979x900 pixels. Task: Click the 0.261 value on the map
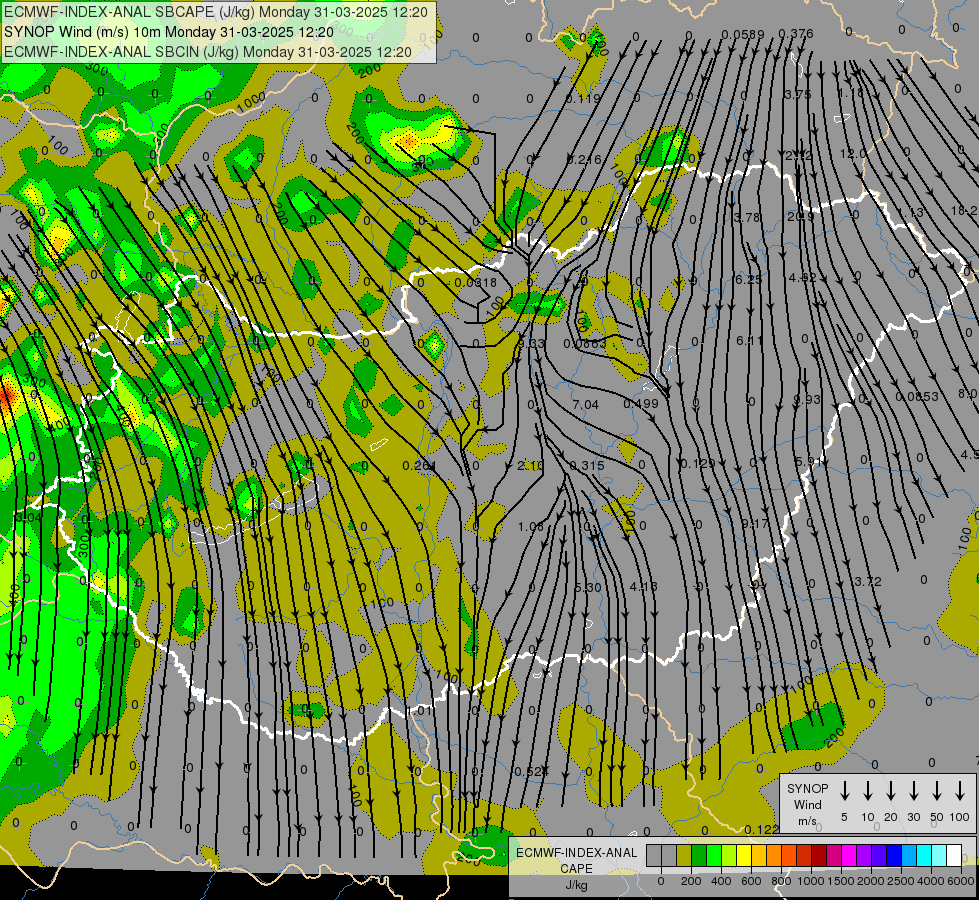[420, 466]
